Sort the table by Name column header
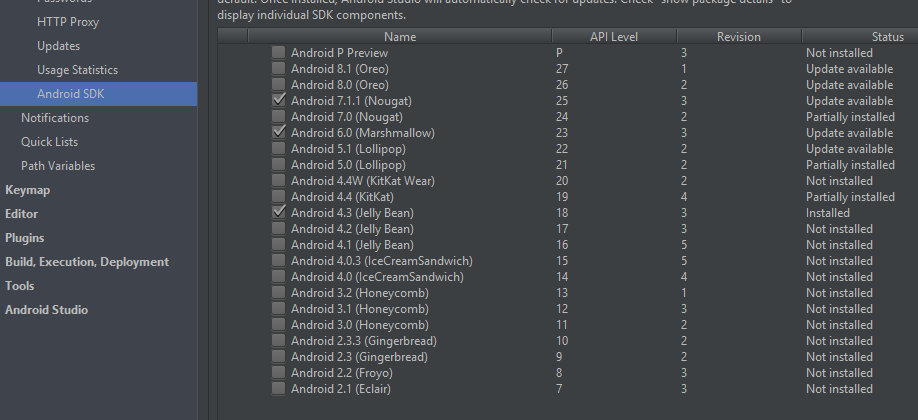Image resolution: width=918 pixels, height=420 pixels. tap(399, 37)
